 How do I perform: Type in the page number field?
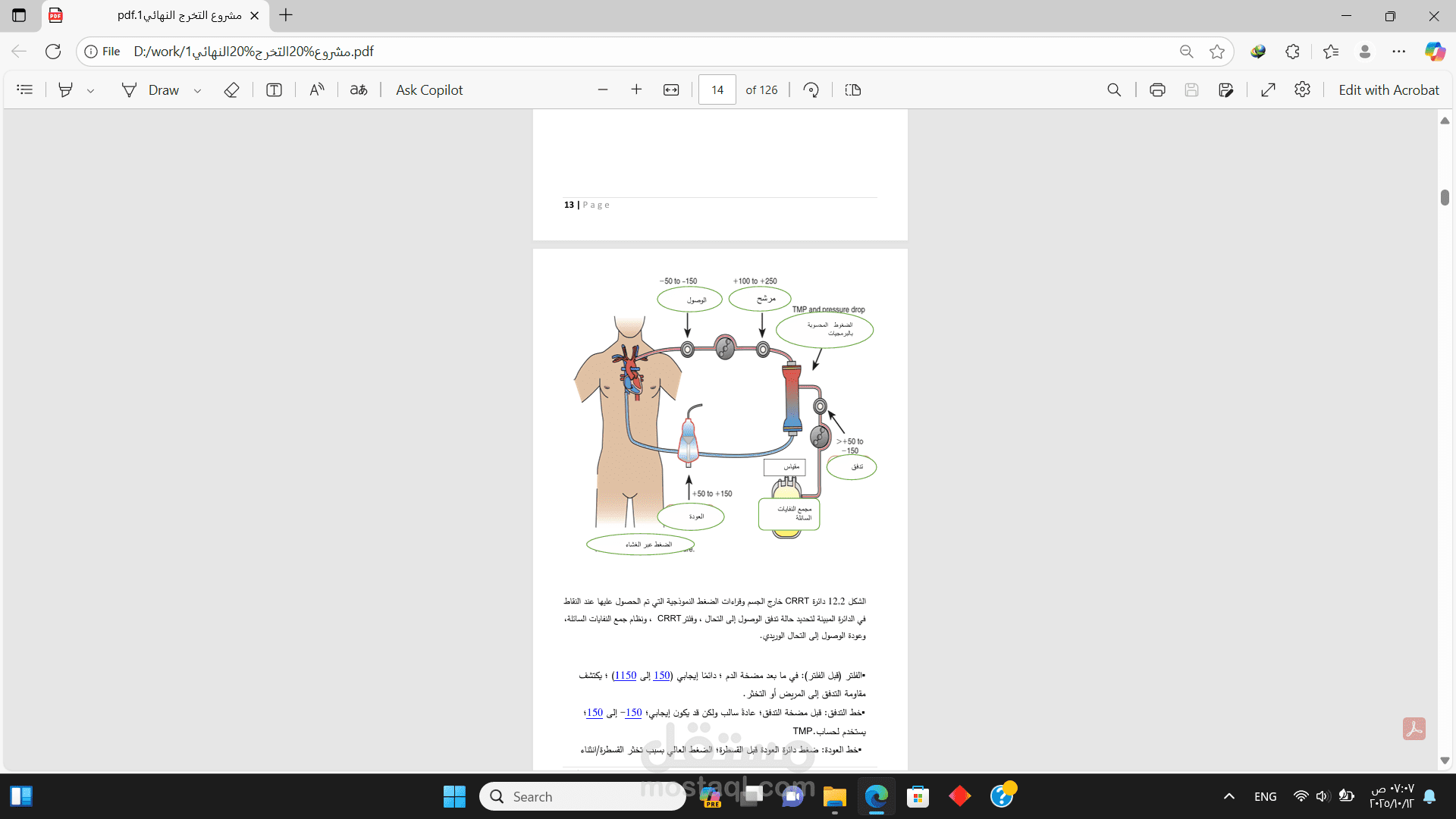(716, 89)
